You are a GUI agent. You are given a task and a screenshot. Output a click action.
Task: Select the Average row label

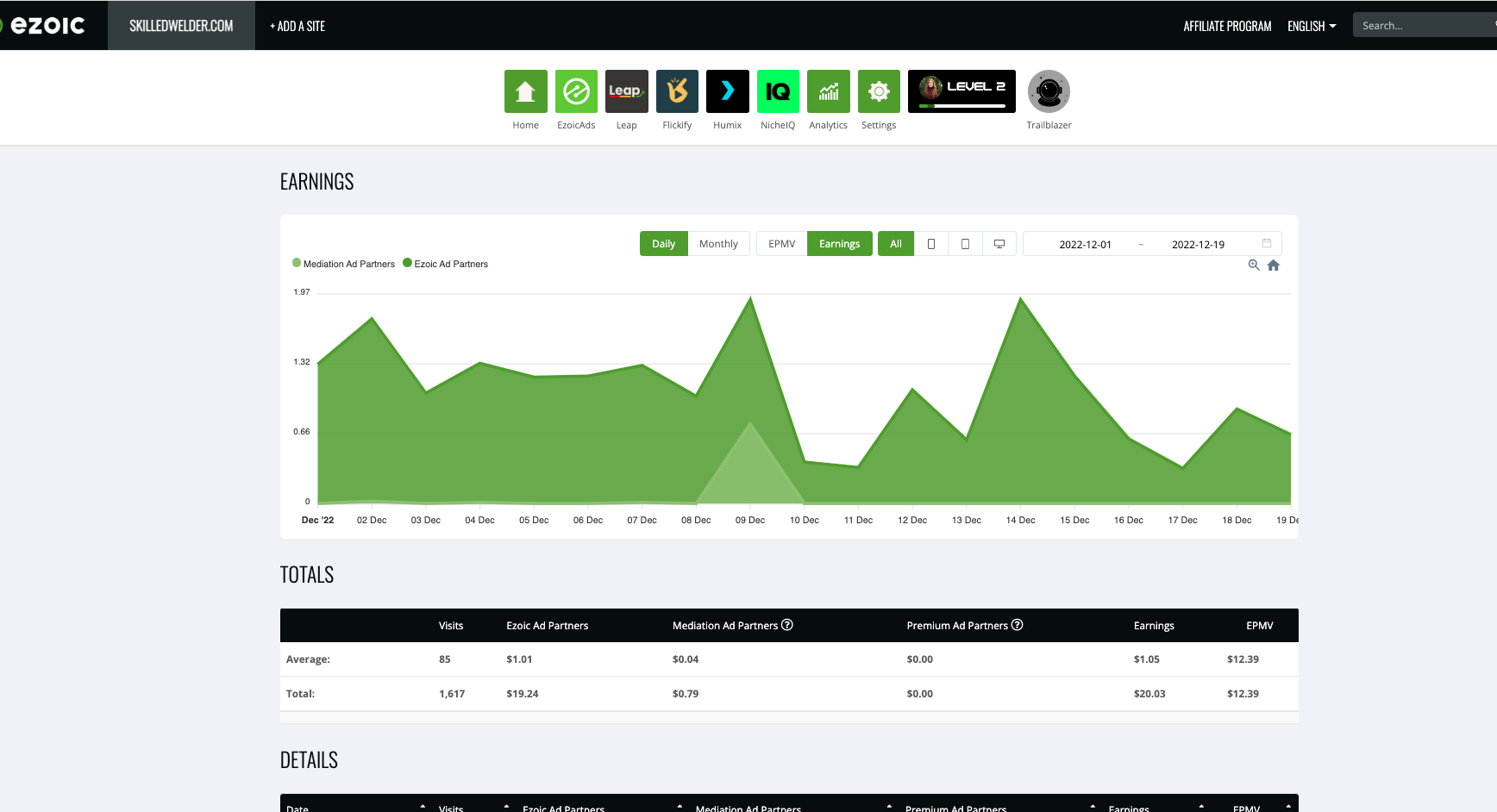[x=308, y=659]
